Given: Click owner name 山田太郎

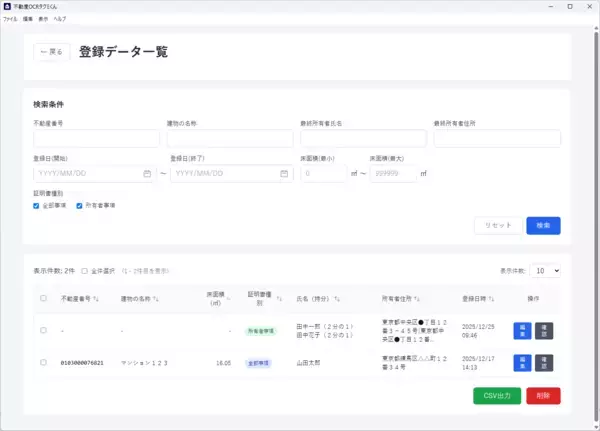Looking at the screenshot, I should (308, 363).
